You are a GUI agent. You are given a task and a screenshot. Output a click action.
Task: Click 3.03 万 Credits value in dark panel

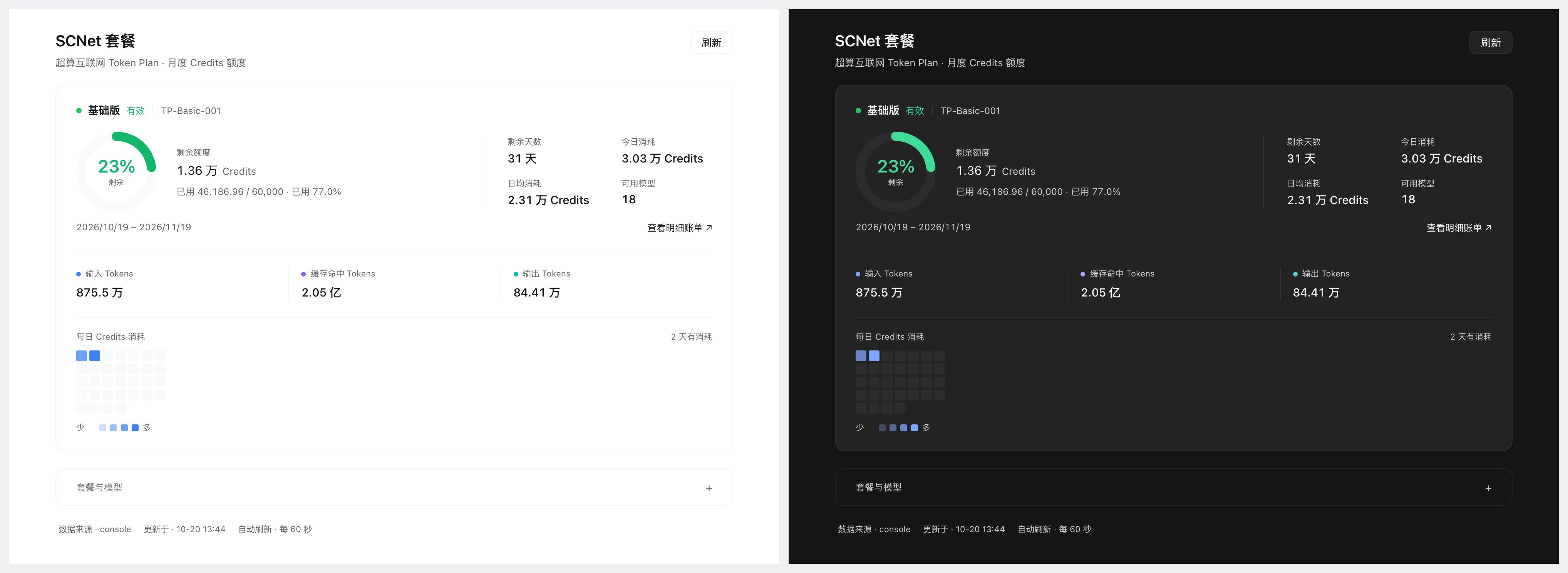point(1441,159)
